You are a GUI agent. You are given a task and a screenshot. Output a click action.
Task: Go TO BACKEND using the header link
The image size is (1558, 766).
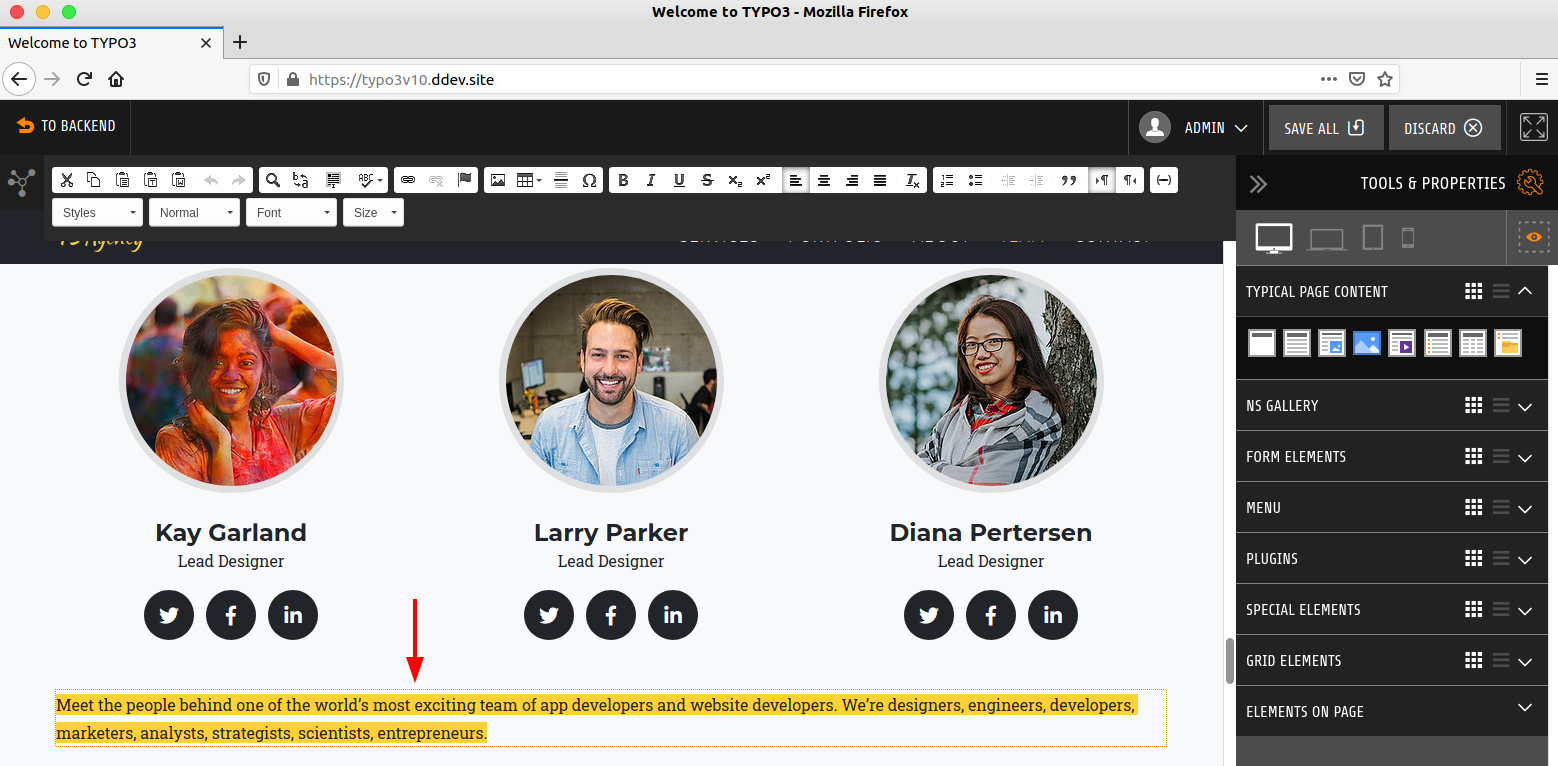[65, 126]
